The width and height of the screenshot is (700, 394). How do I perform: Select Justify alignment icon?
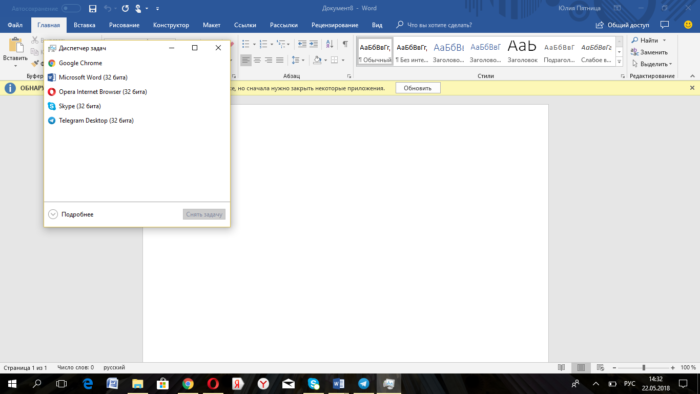(279, 60)
